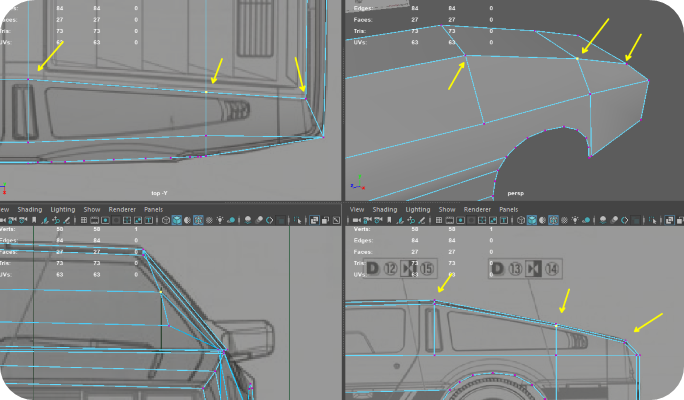Click Bookmarks icon in left lower panel
Viewport: 684px width, 400px height.
(x=34, y=220)
